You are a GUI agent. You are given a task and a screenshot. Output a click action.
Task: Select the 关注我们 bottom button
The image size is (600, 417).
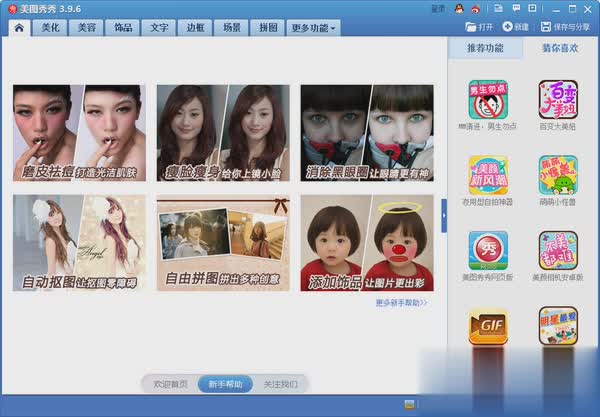pos(280,384)
